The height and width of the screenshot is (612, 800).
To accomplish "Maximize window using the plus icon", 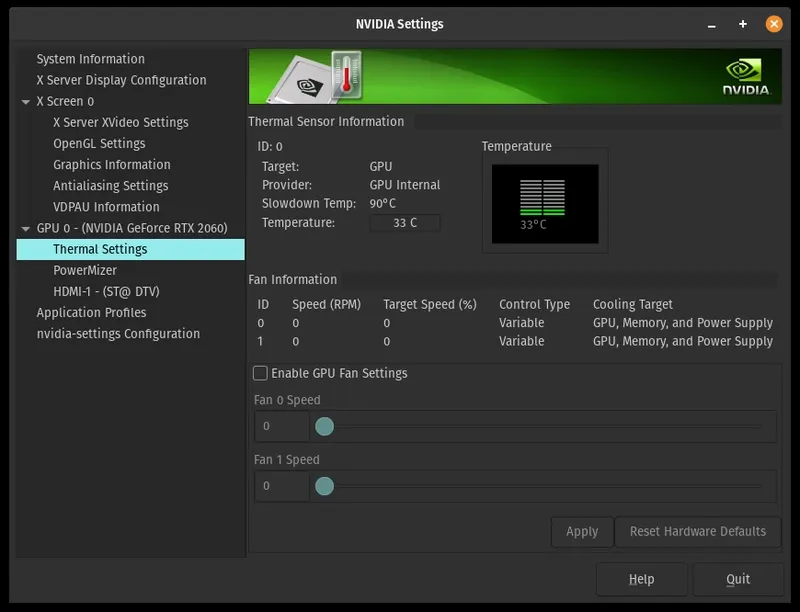I will coord(743,24).
